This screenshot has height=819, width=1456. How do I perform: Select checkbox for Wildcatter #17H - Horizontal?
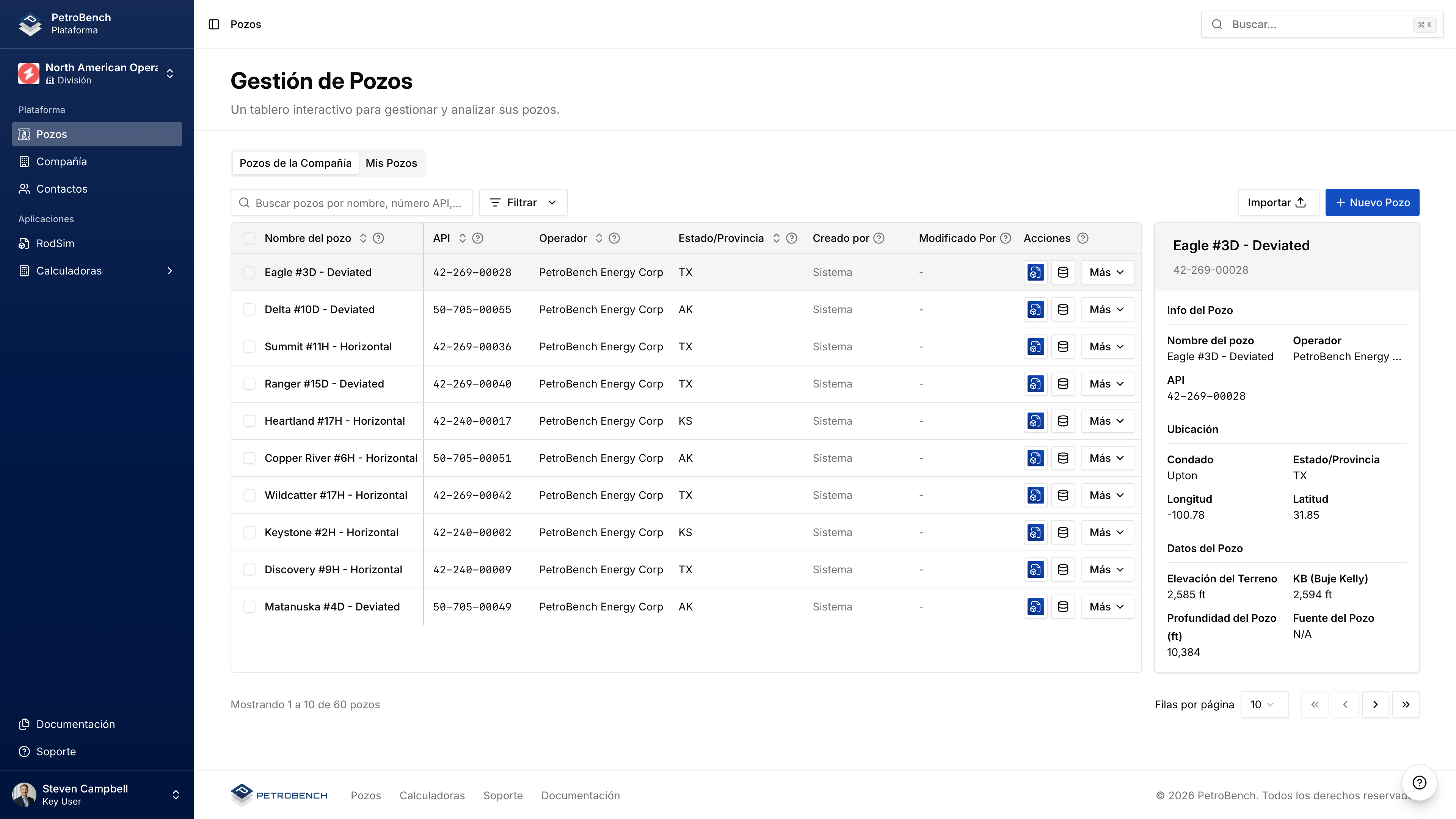(249, 495)
